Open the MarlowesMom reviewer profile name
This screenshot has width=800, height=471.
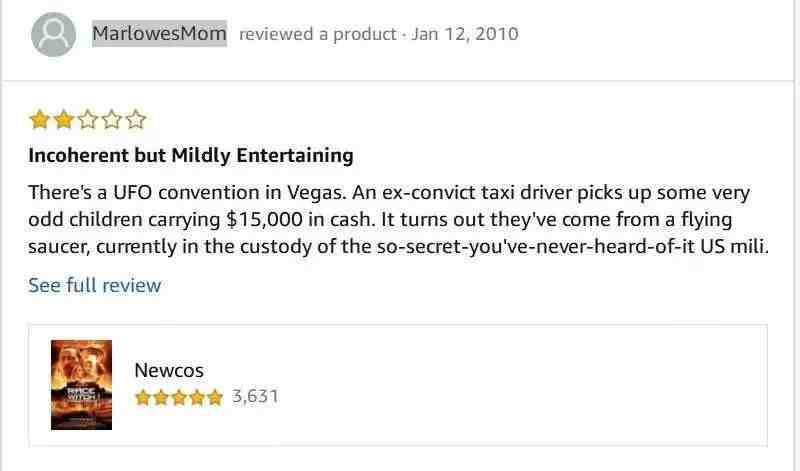[159, 34]
